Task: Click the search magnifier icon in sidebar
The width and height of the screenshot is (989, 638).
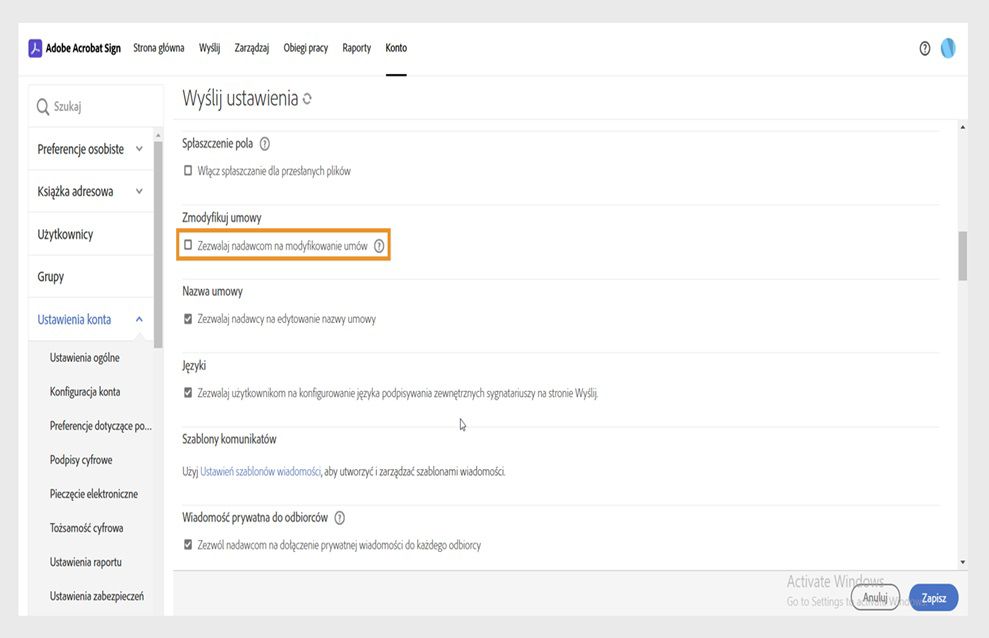Action: (43, 107)
